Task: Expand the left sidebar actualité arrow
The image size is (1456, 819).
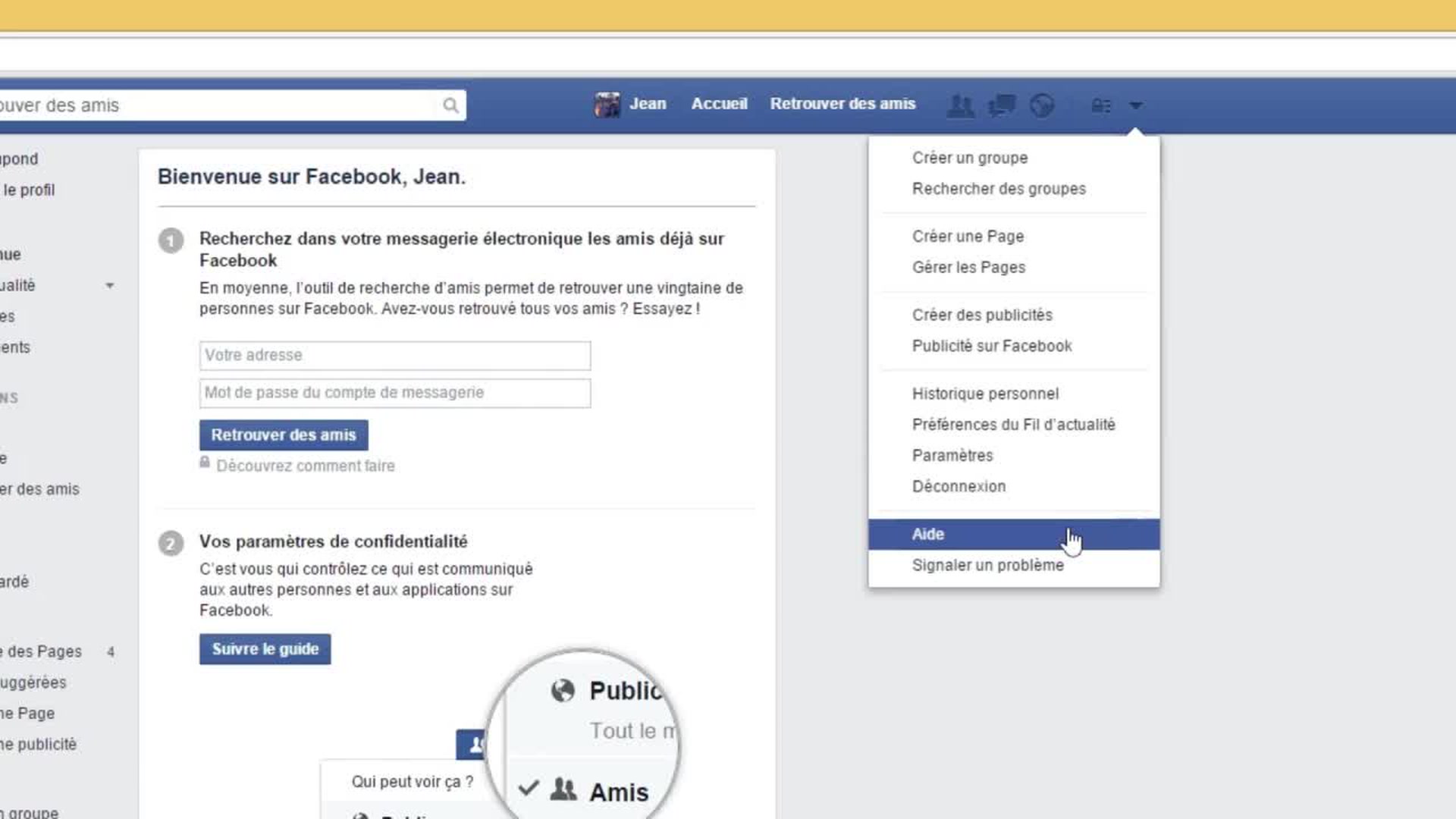Action: [110, 286]
